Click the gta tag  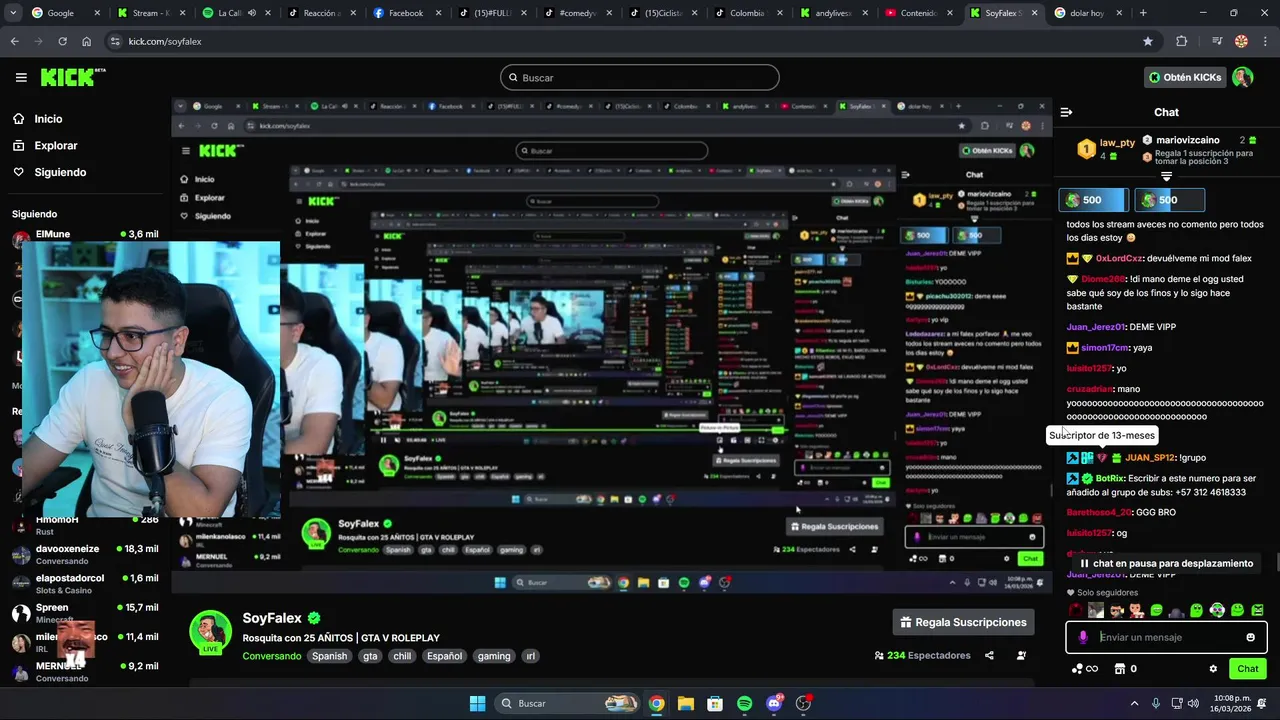pyautogui.click(x=370, y=656)
